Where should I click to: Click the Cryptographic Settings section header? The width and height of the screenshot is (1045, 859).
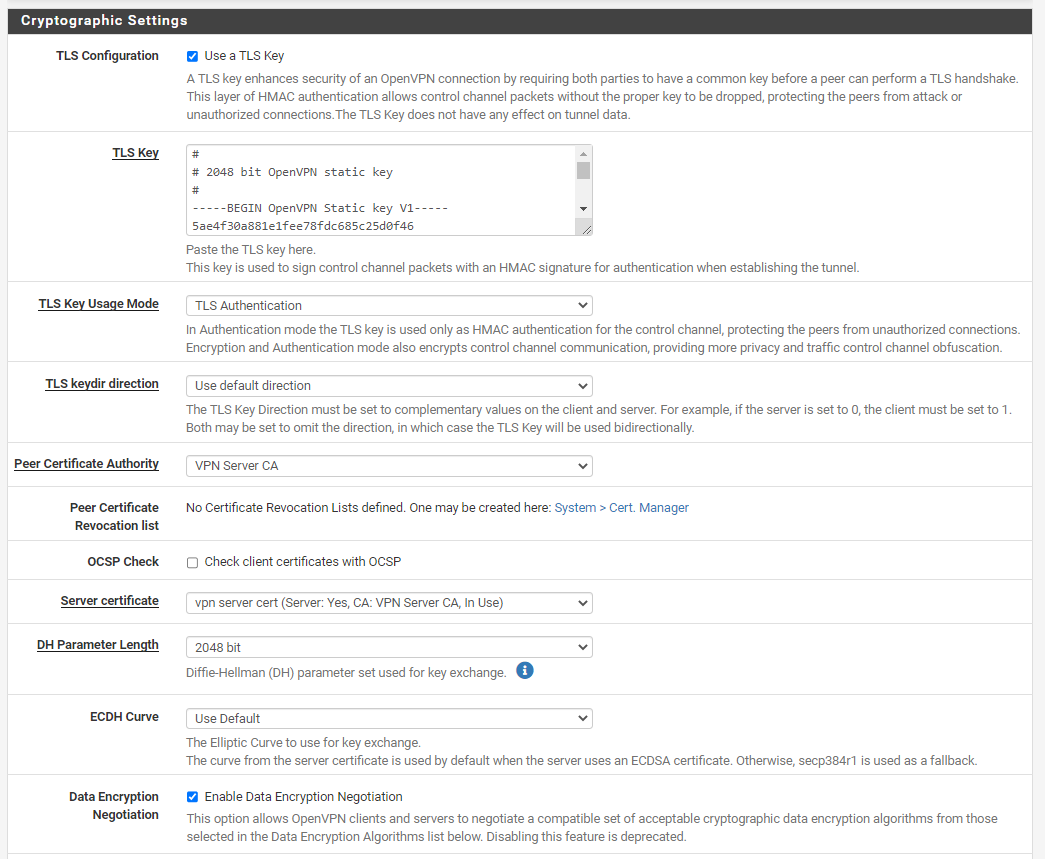pyautogui.click(x=520, y=21)
